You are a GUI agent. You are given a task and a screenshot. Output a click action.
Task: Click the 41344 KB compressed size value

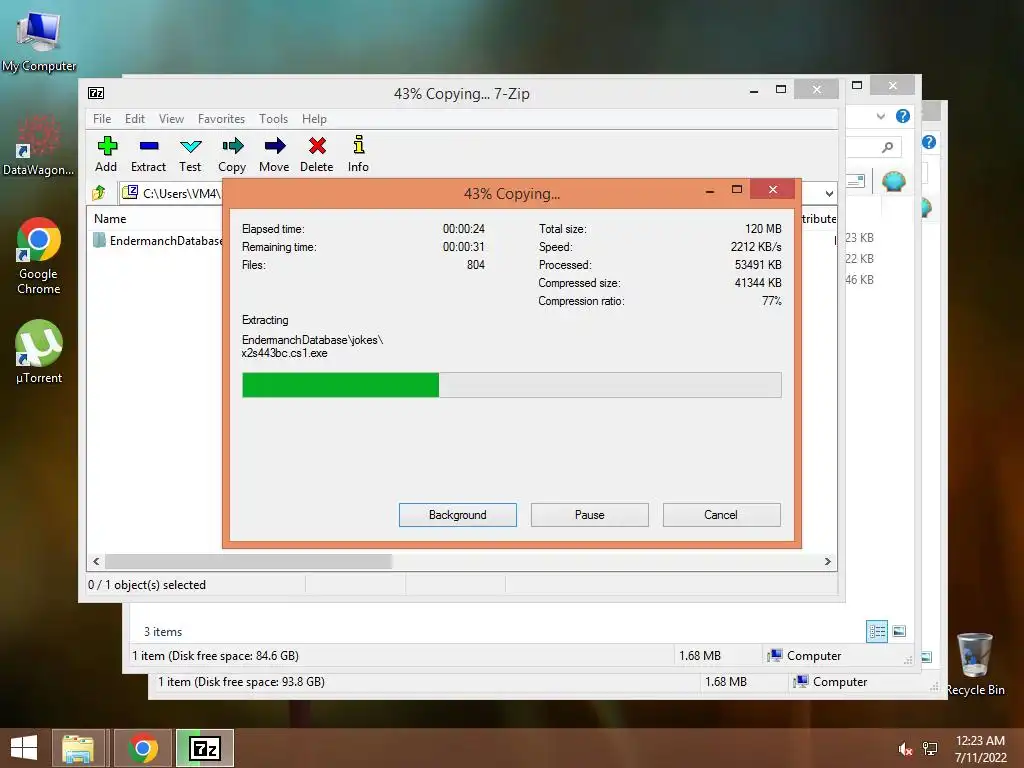click(x=758, y=283)
